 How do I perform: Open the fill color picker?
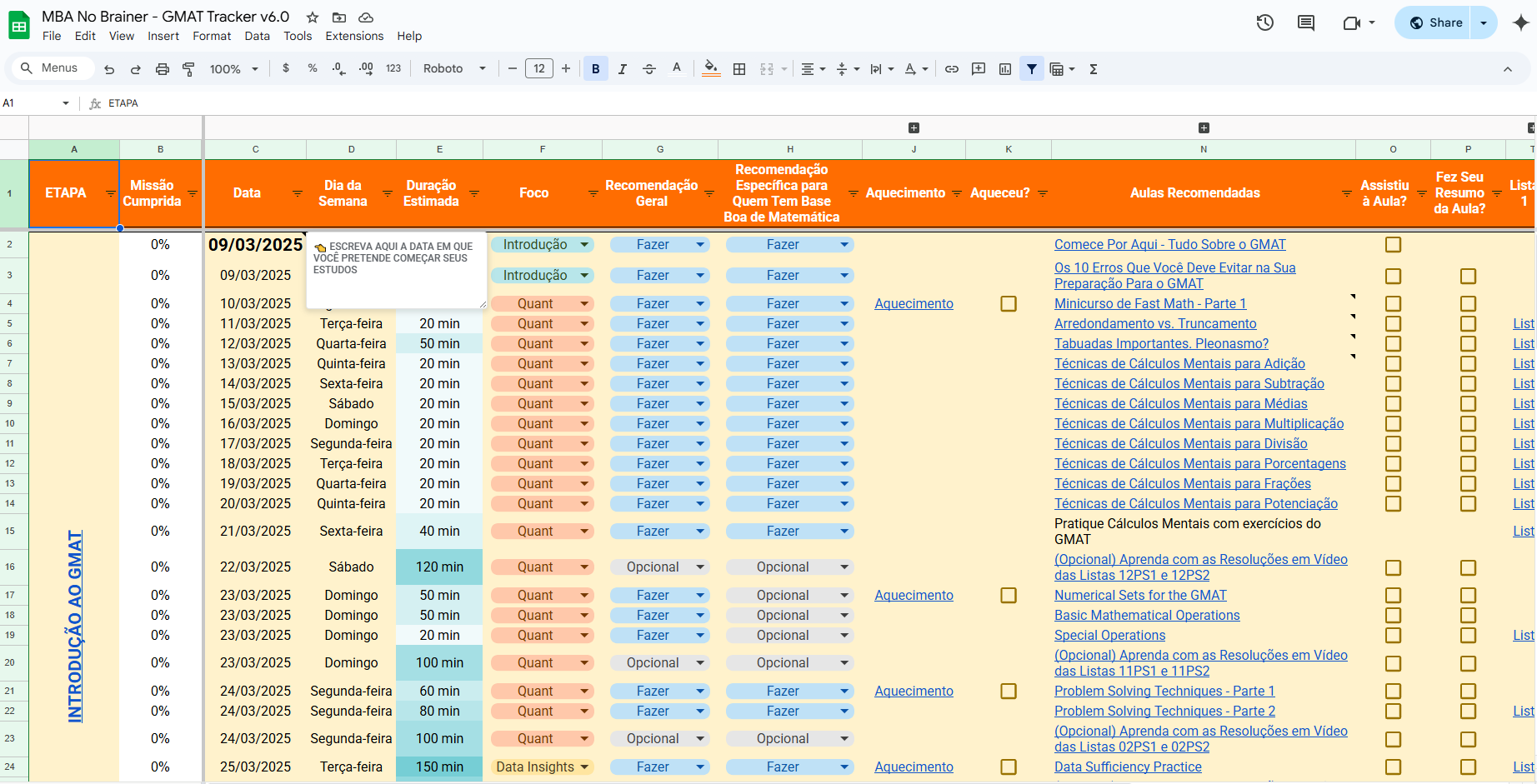710,69
